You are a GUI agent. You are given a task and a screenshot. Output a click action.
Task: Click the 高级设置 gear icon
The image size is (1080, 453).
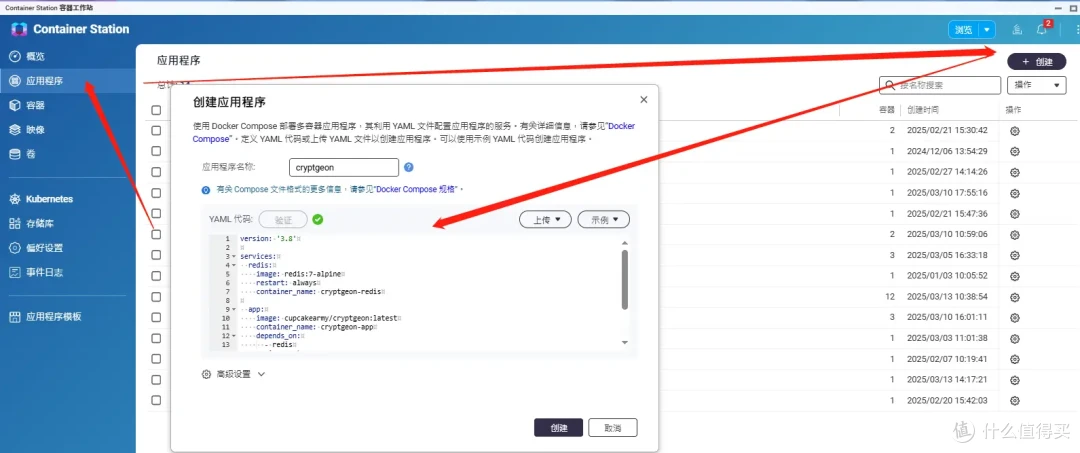coord(206,374)
